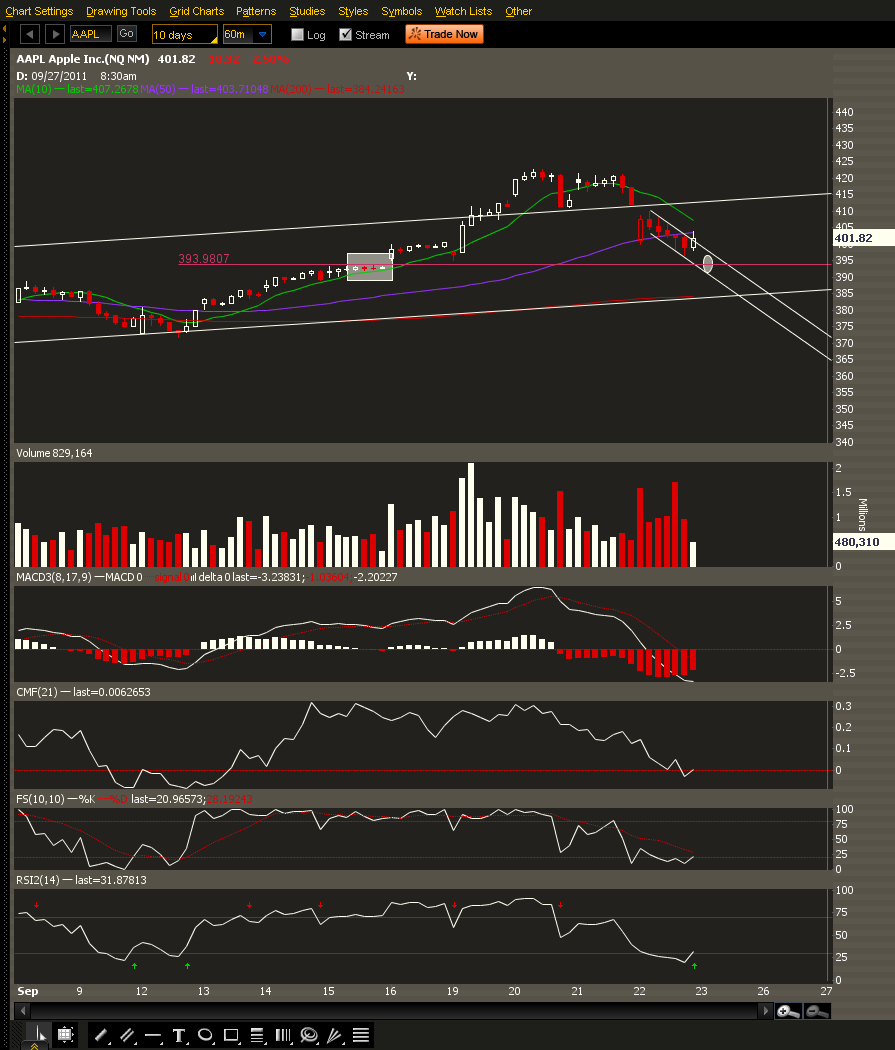The image size is (895, 1050).
Task: Select the small ellipse annotation near 395
Action: tap(708, 263)
